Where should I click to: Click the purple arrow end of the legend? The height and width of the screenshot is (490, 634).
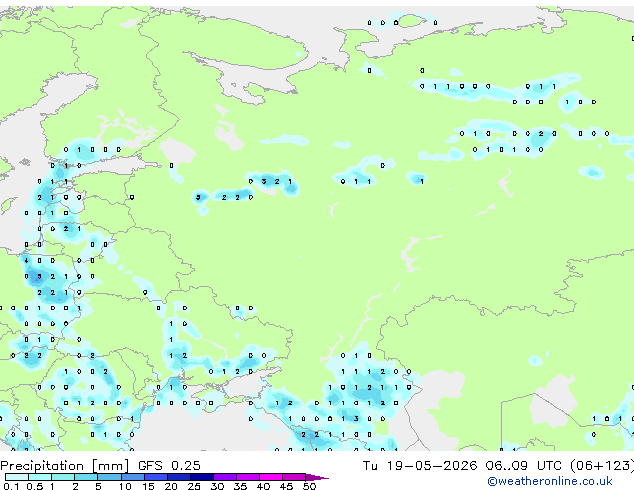click(317, 477)
